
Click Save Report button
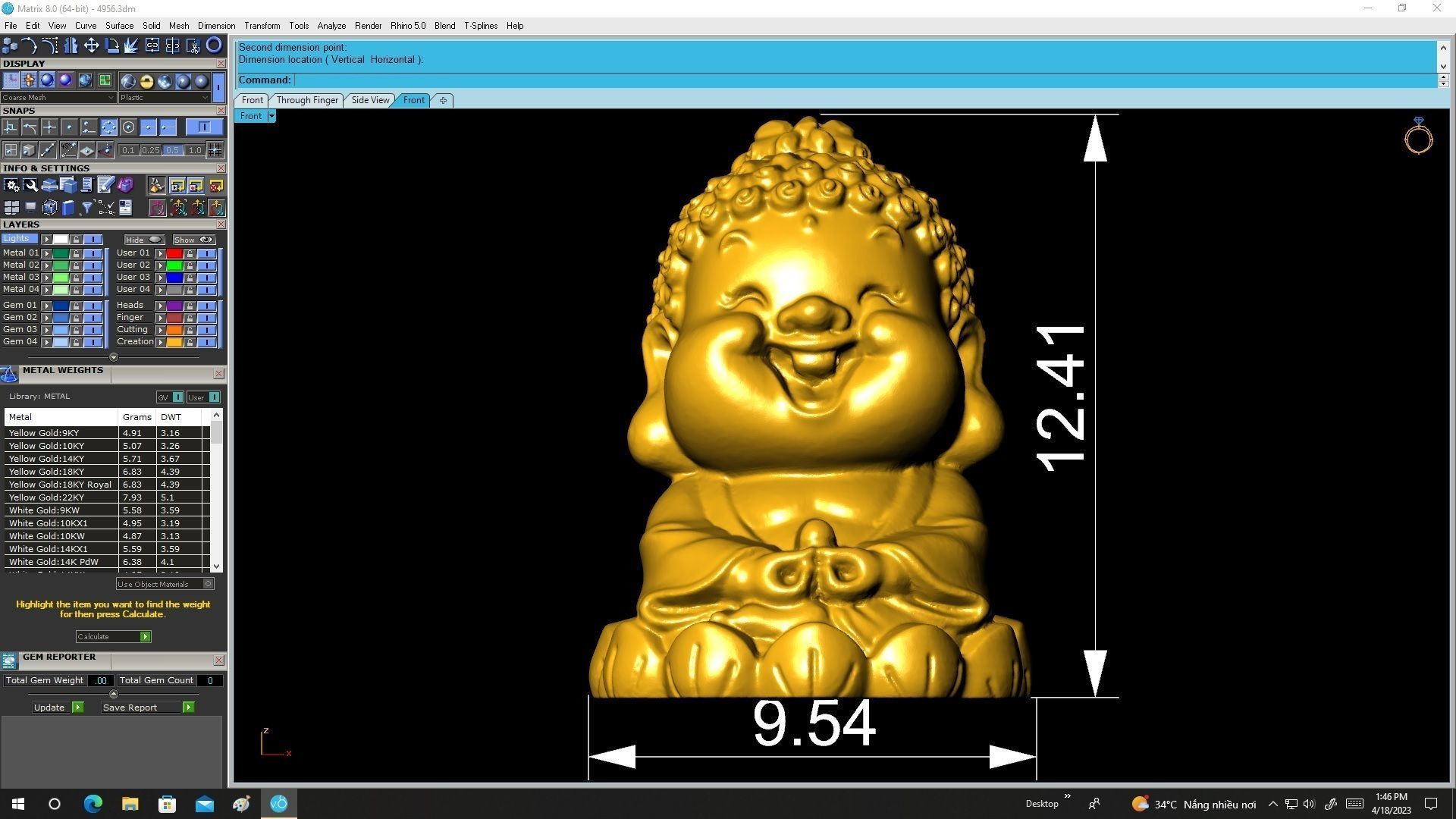coord(148,708)
